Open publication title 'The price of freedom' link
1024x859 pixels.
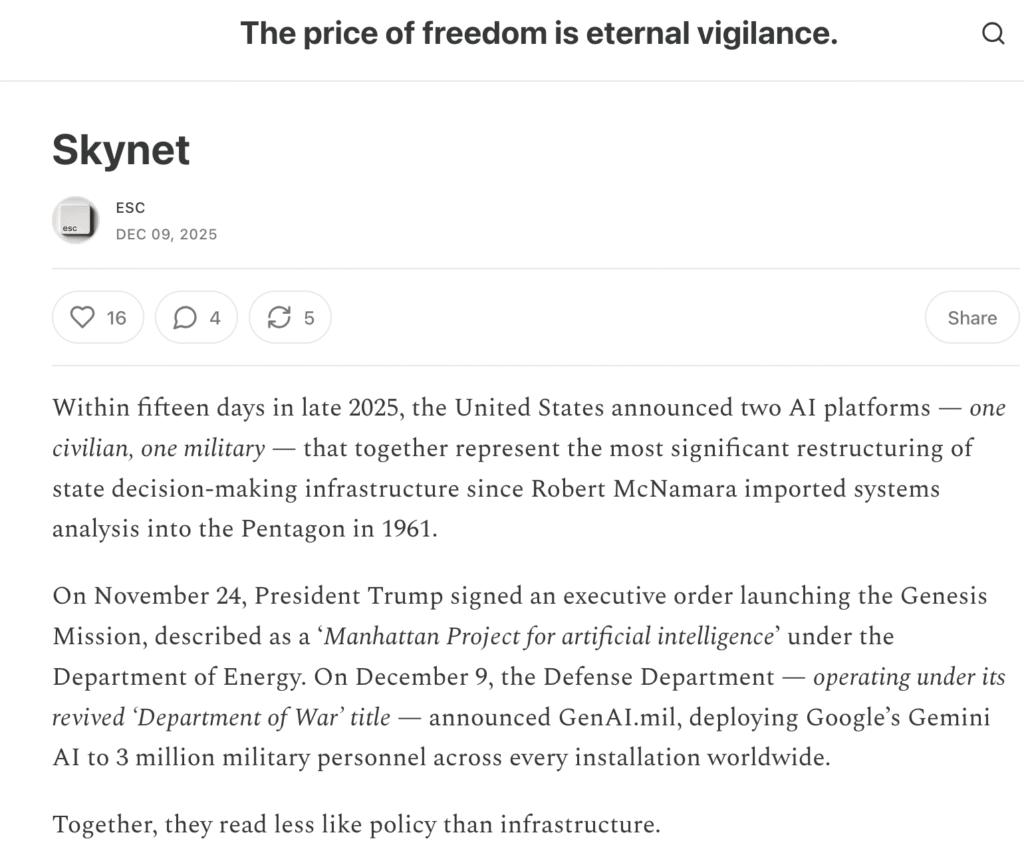(538, 34)
